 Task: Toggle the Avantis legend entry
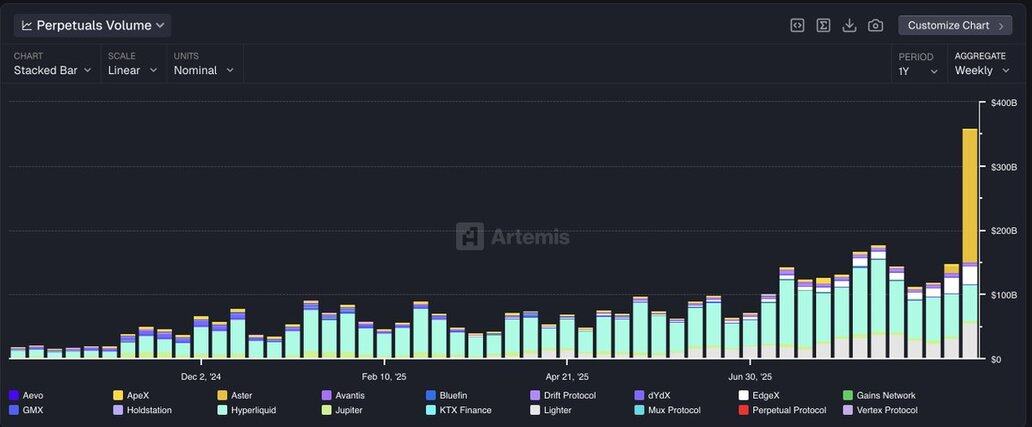[343, 395]
